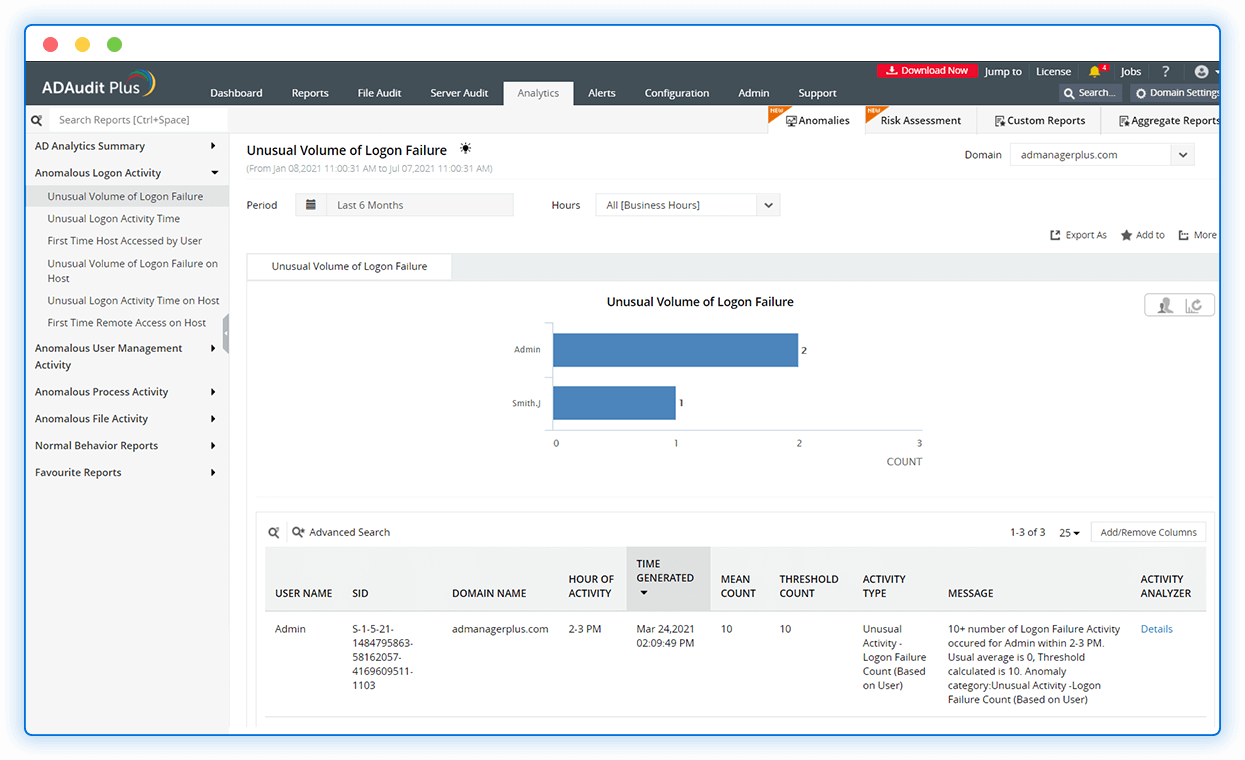Image resolution: width=1245 pixels, height=760 pixels.
Task: Click the sun icon beside the report title
Action: click(x=464, y=147)
